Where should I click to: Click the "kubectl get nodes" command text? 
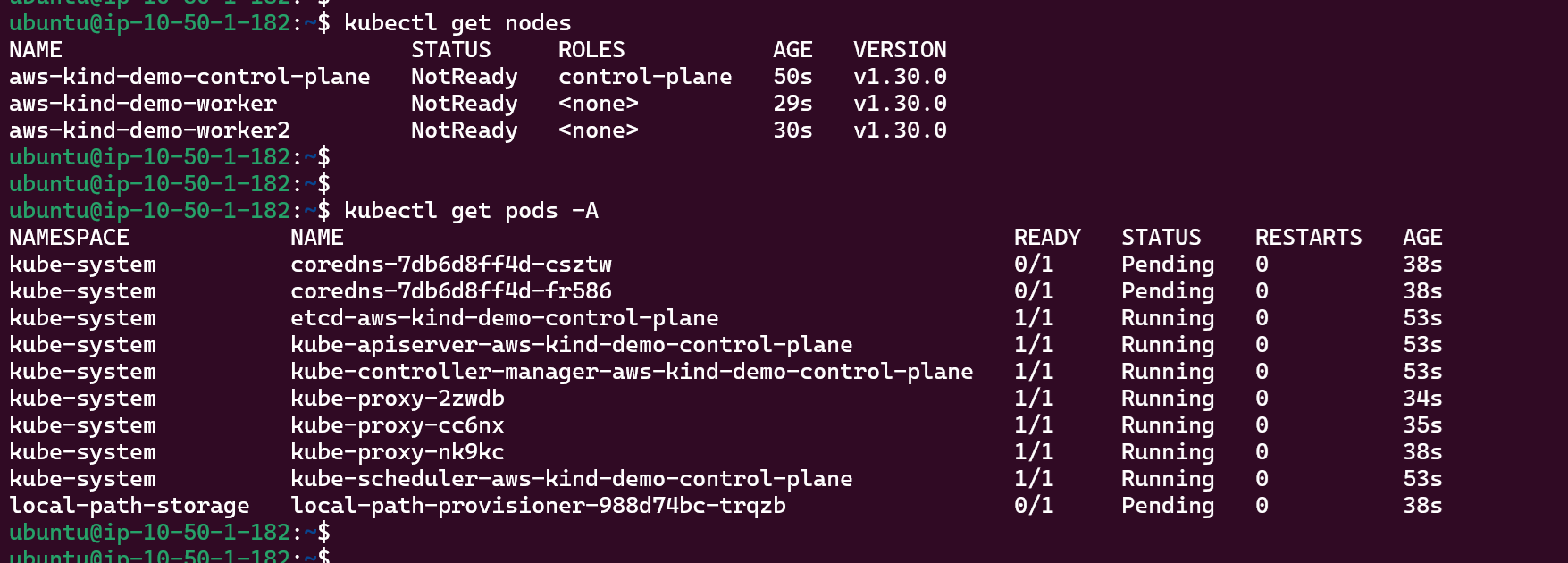tap(457, 23)
